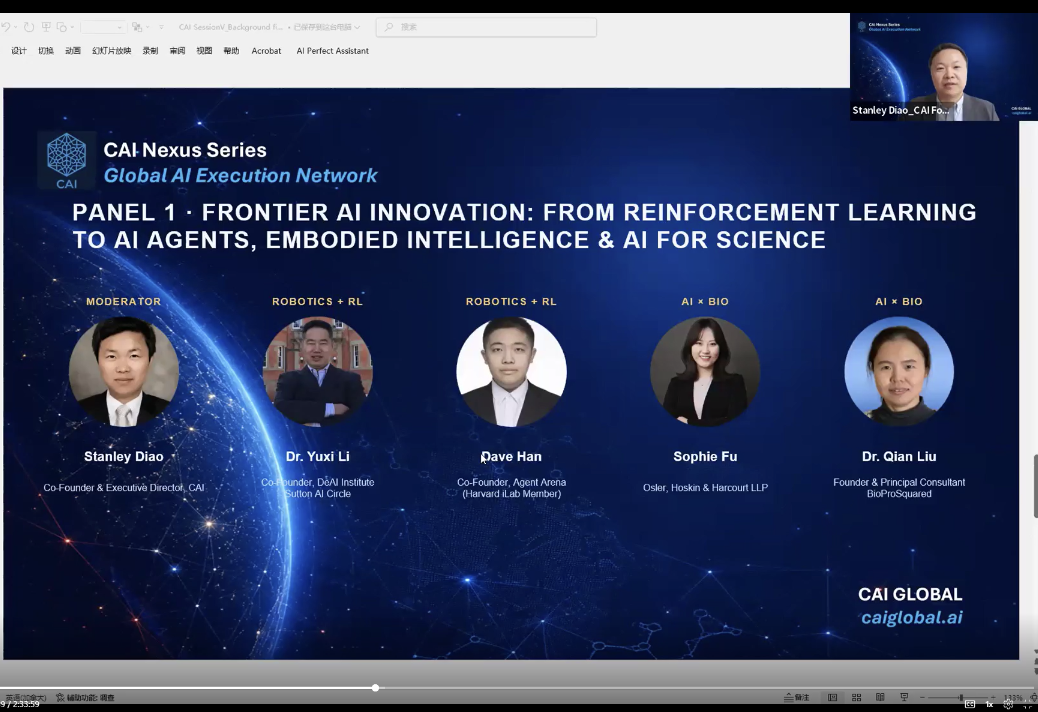Click Sophie Fu's portrait photo

705,371
